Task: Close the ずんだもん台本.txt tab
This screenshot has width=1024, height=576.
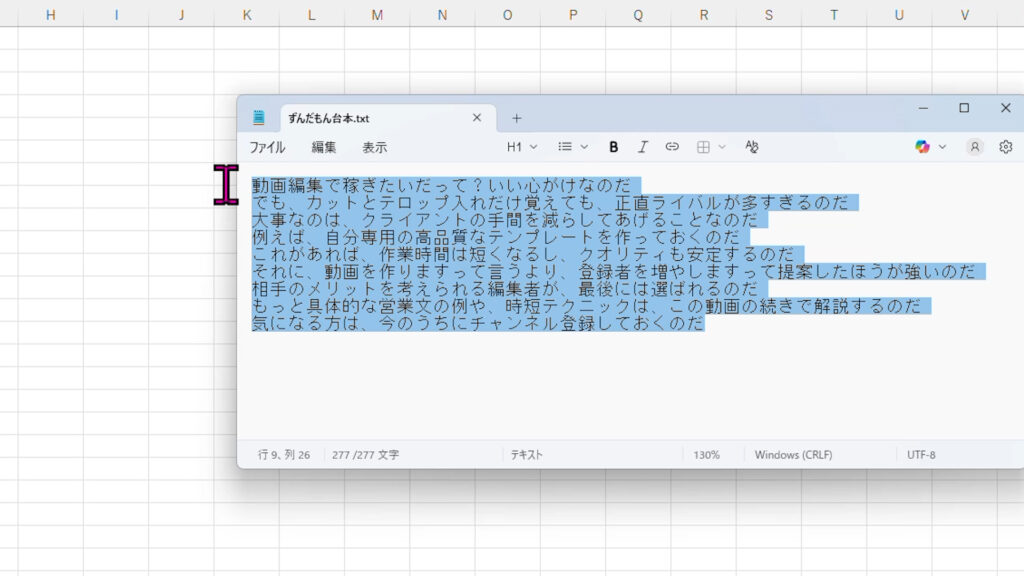Action: (x=477, y=118)
